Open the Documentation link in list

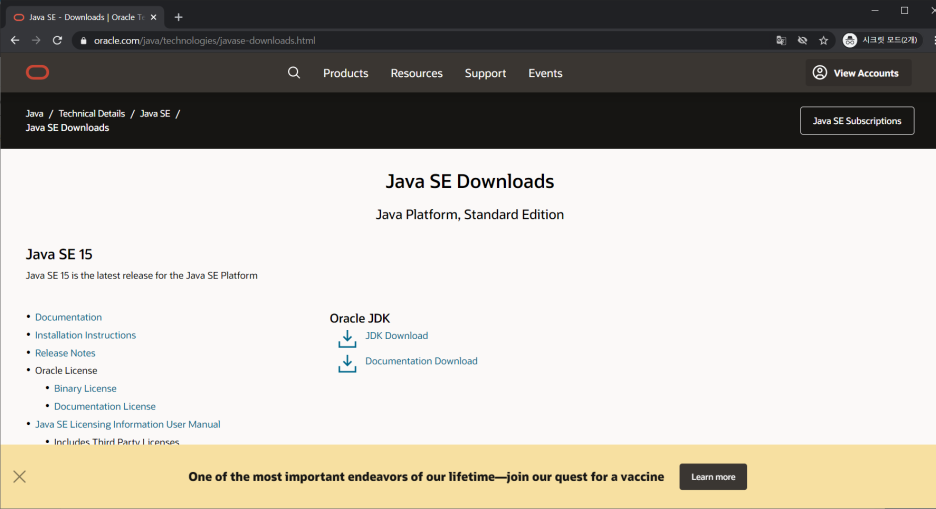click(68, 317)
